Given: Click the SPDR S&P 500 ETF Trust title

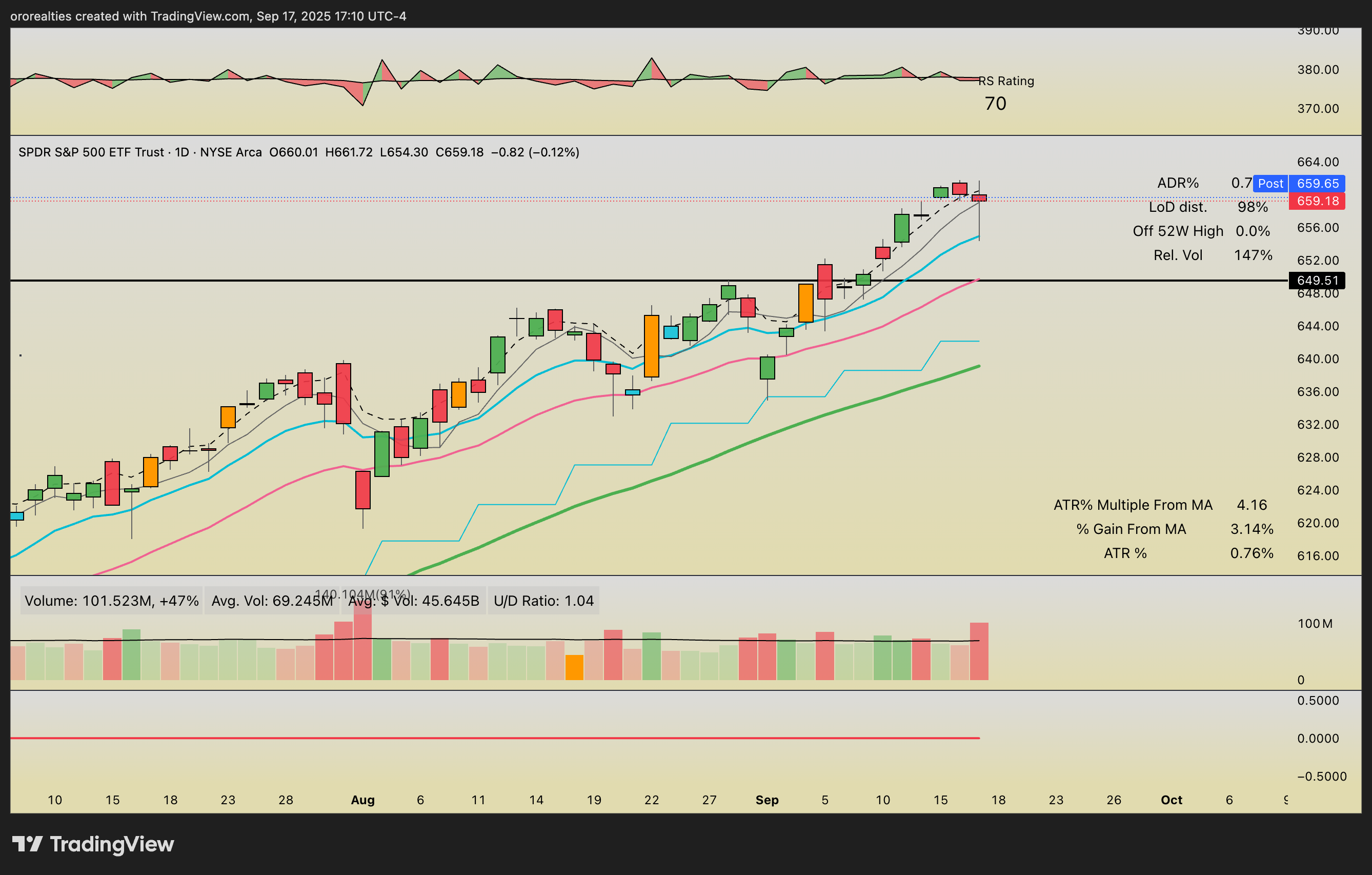Looking at the screenshot, I should (x=91, y=152).
